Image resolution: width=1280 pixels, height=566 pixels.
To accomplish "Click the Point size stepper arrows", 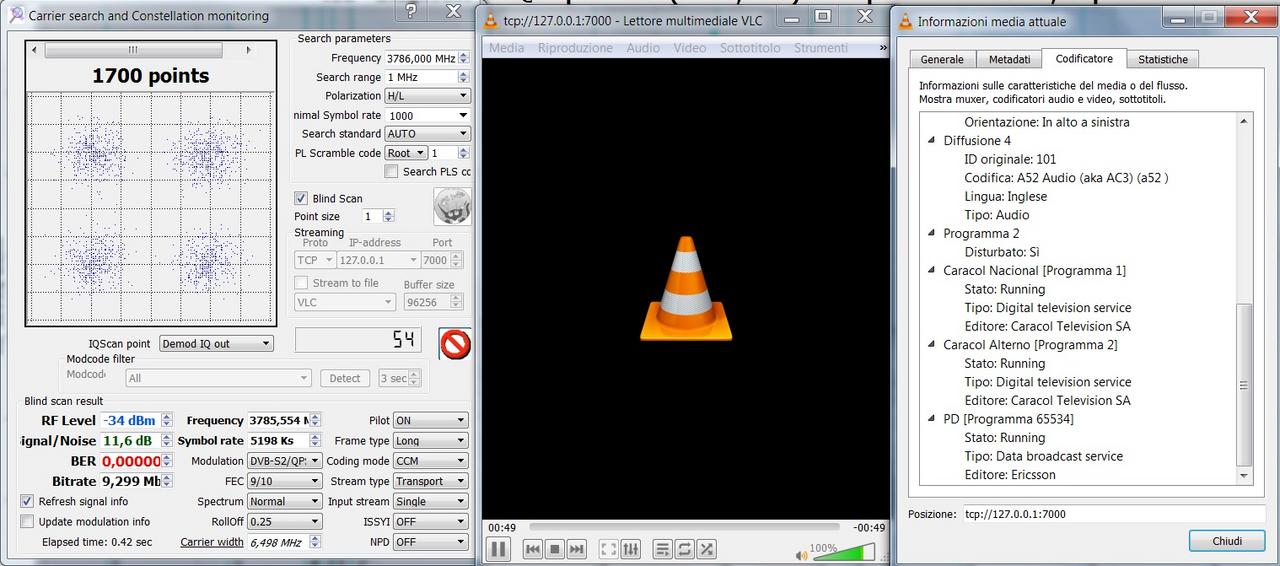I will (x=389, y=216).
